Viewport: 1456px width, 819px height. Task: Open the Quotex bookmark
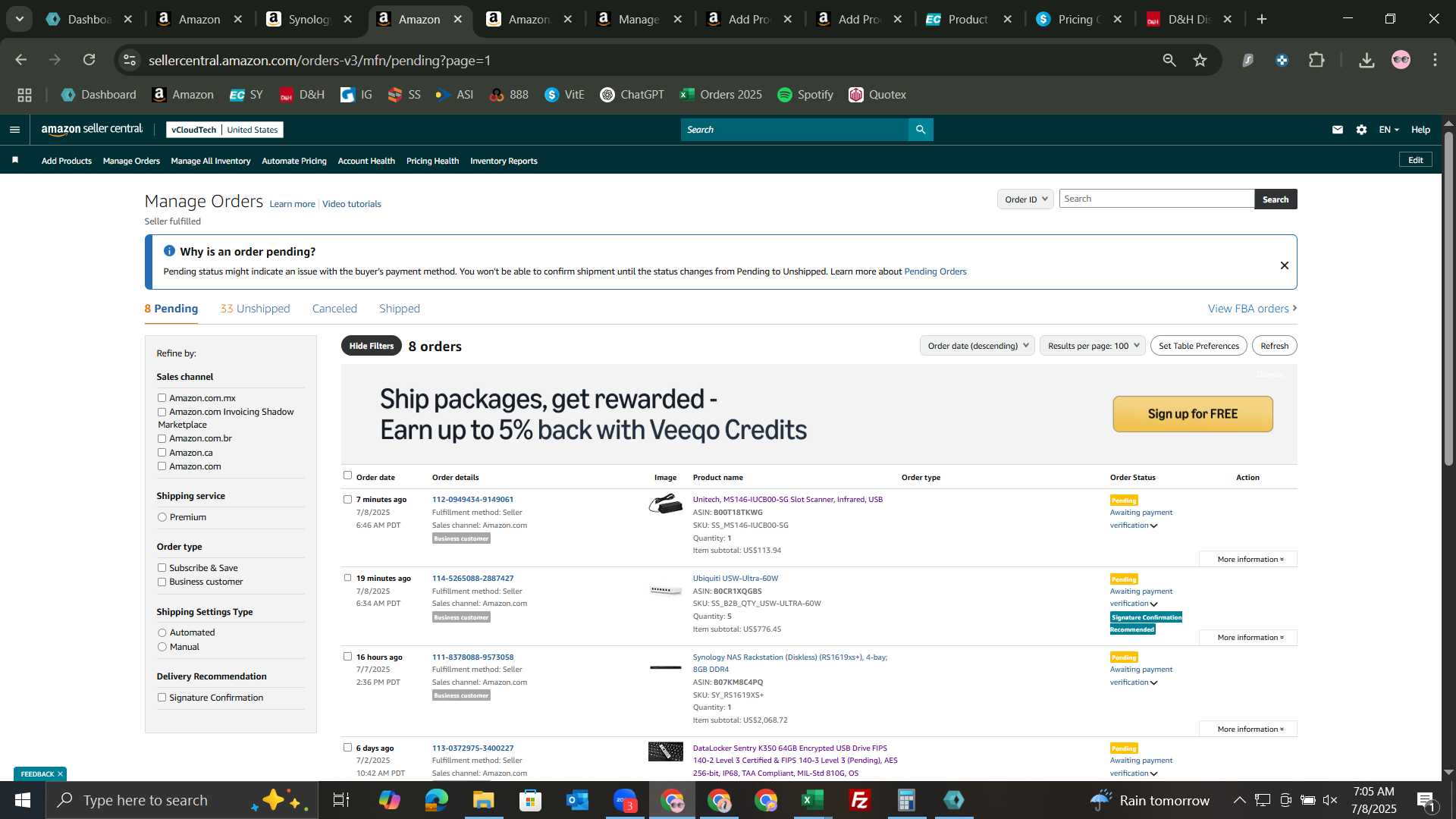[877, 95]
